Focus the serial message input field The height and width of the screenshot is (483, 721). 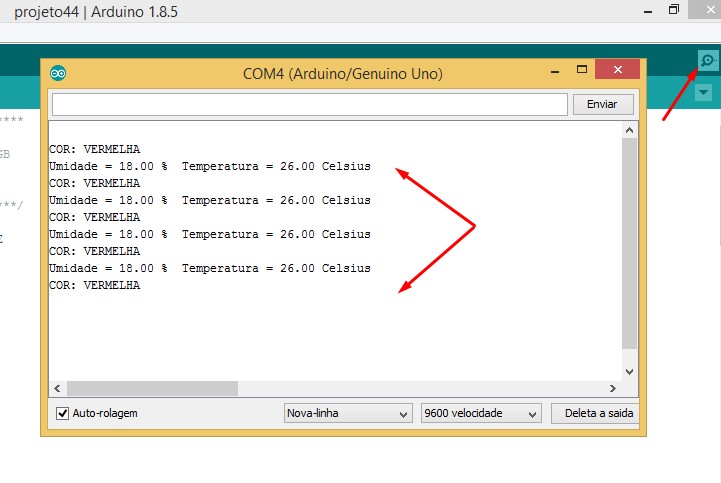pyautogui.click(x=309, y=104)
